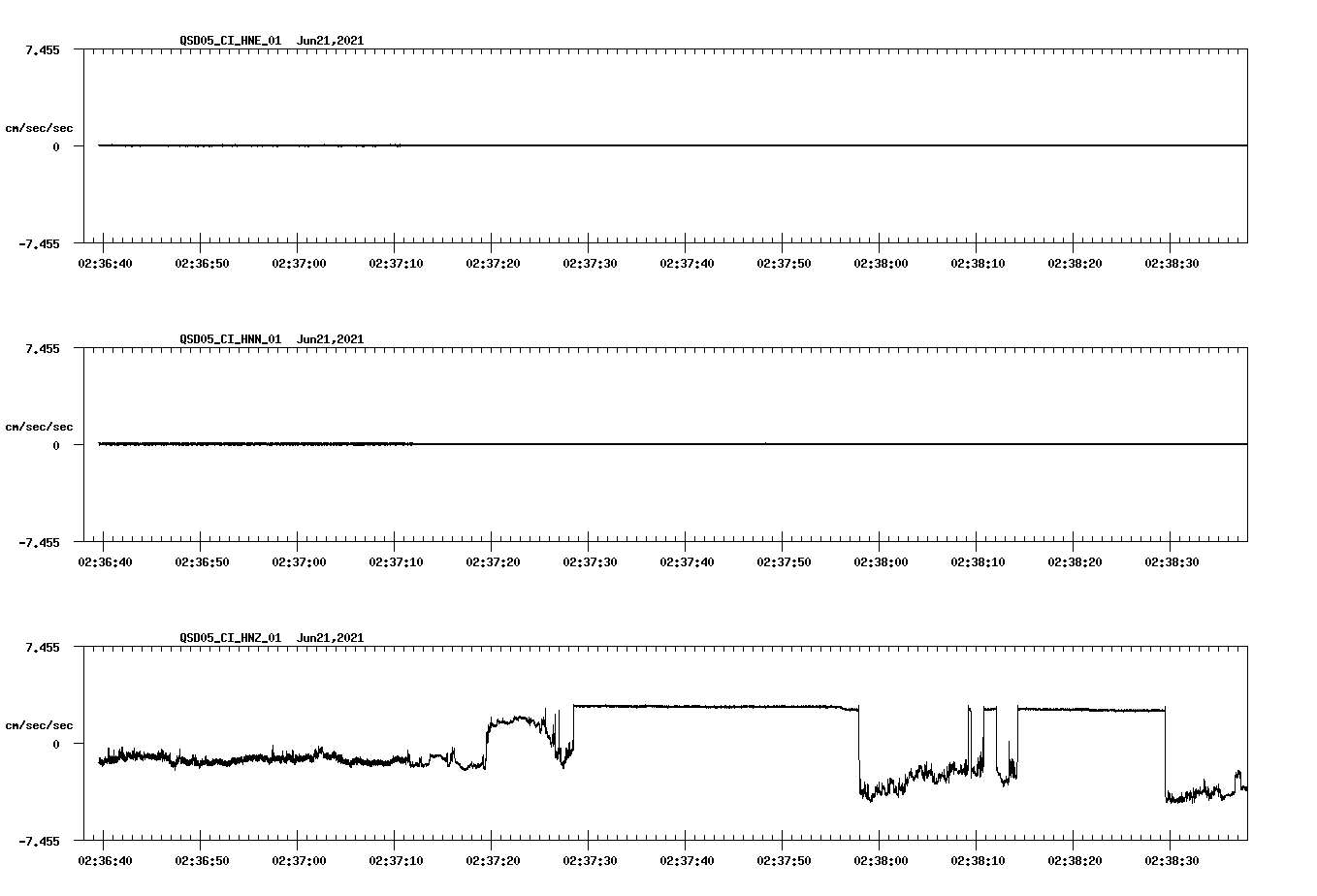Click the 02:37:50 time label under the HNZ plot

tap(784, 861)
